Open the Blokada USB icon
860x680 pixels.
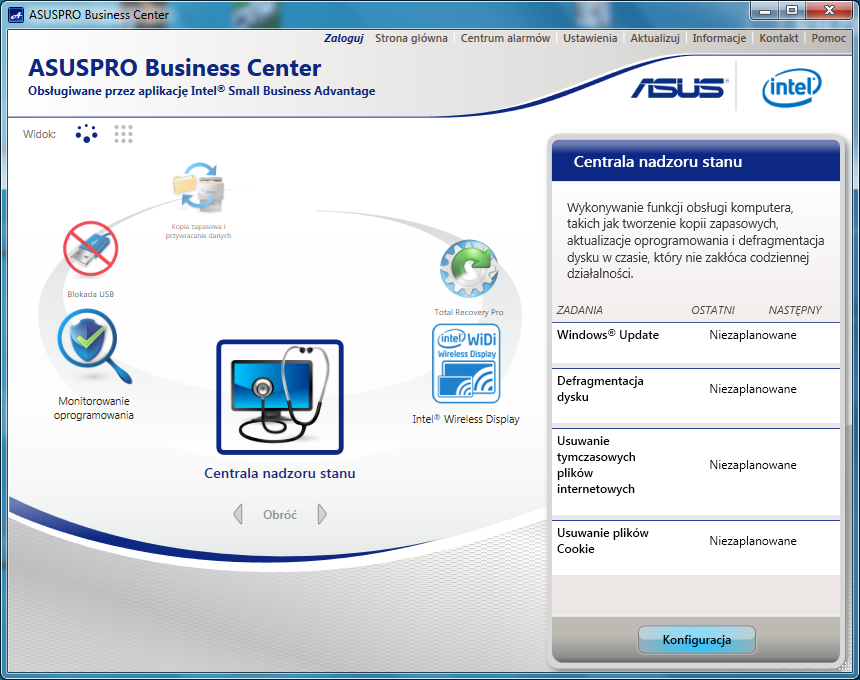[x=90, y=248]
